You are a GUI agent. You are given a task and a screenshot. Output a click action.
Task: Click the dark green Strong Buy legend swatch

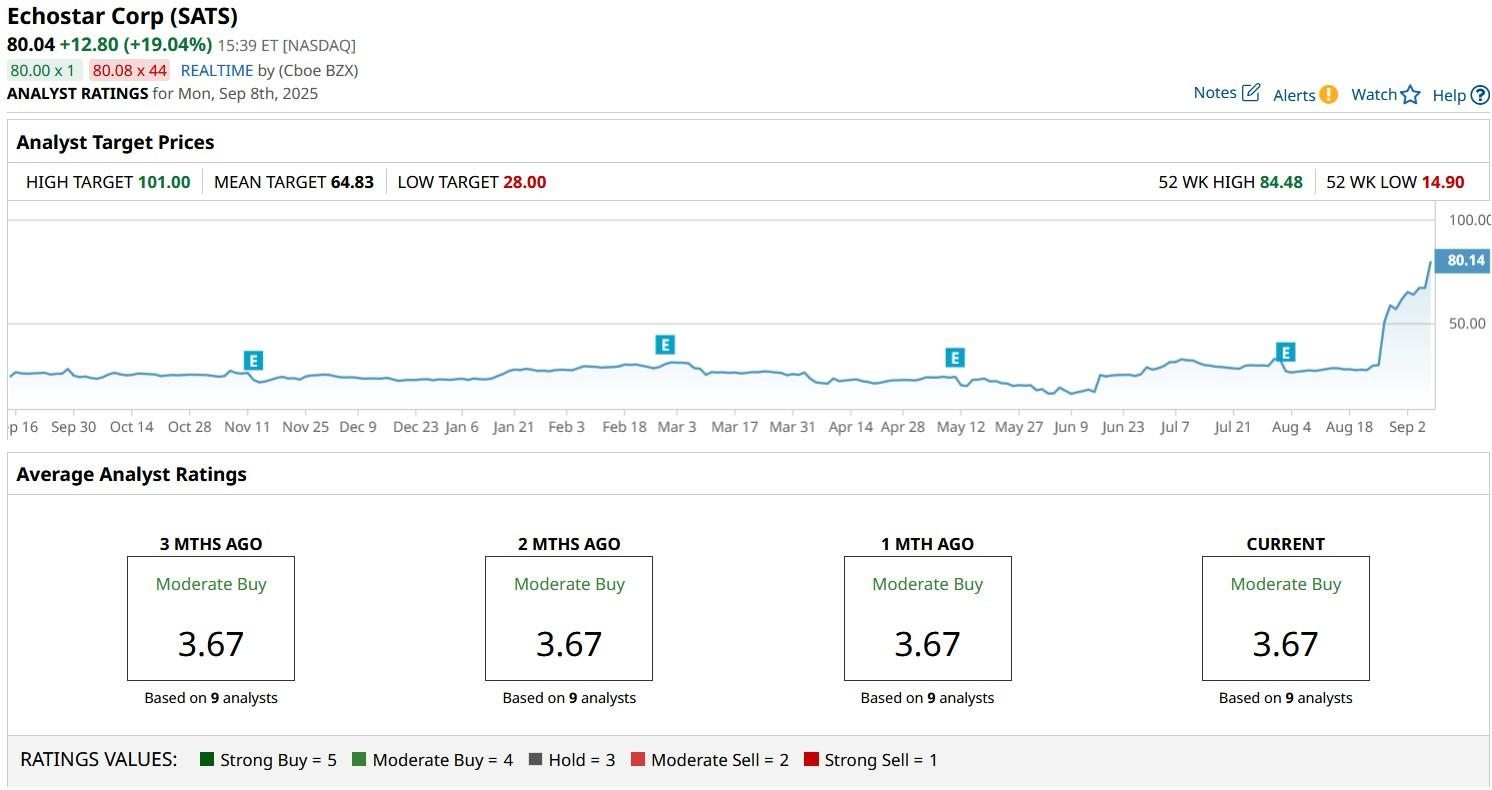[207, 760]
